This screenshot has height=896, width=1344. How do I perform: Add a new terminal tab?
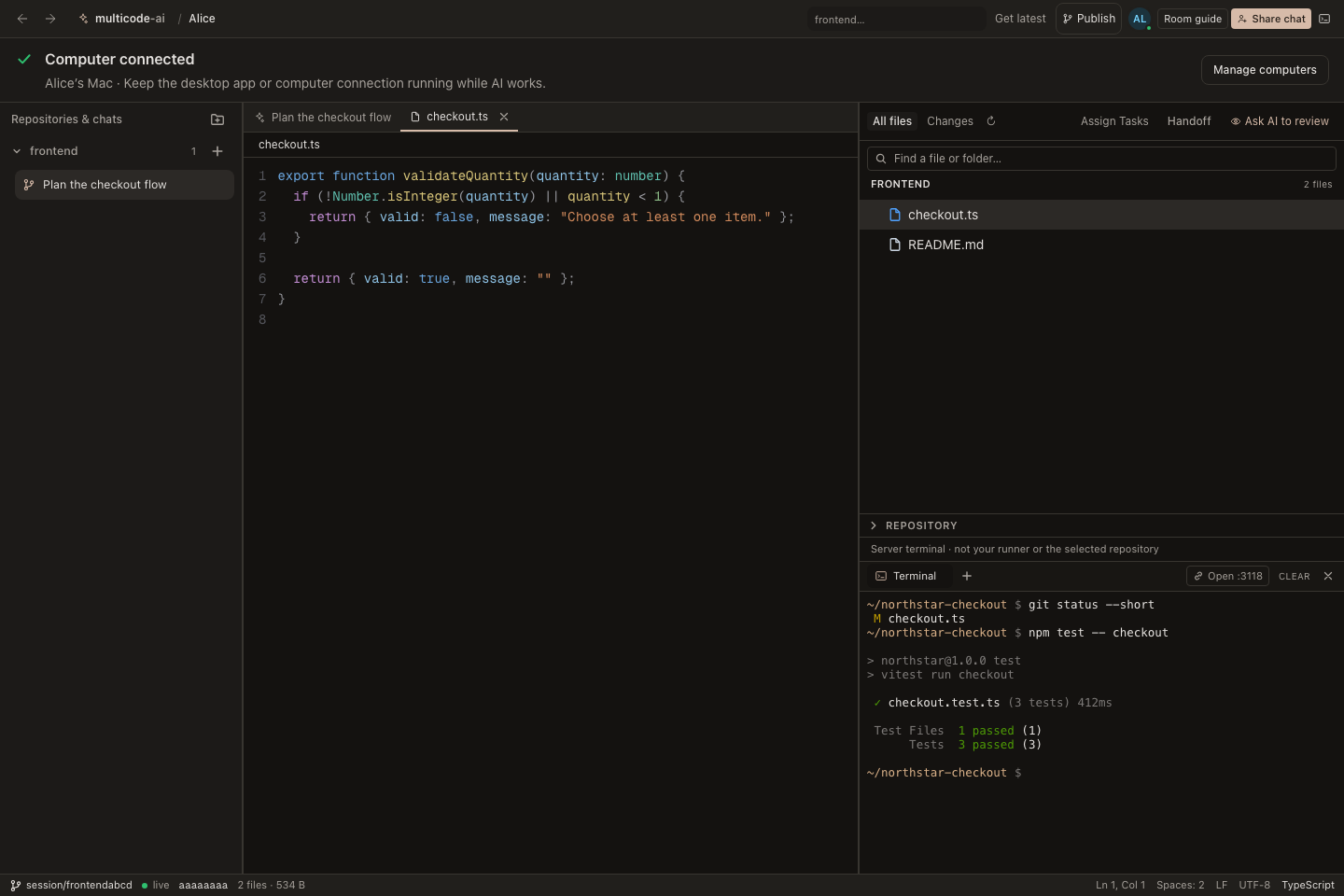coord(967,576)
